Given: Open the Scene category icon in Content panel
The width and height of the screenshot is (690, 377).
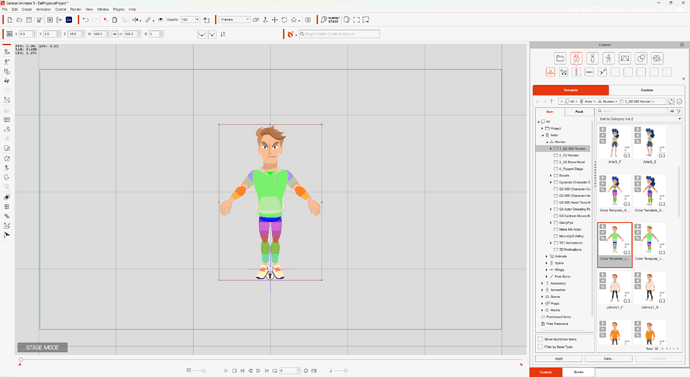Looking at the screenshot, I should point(625,58).
